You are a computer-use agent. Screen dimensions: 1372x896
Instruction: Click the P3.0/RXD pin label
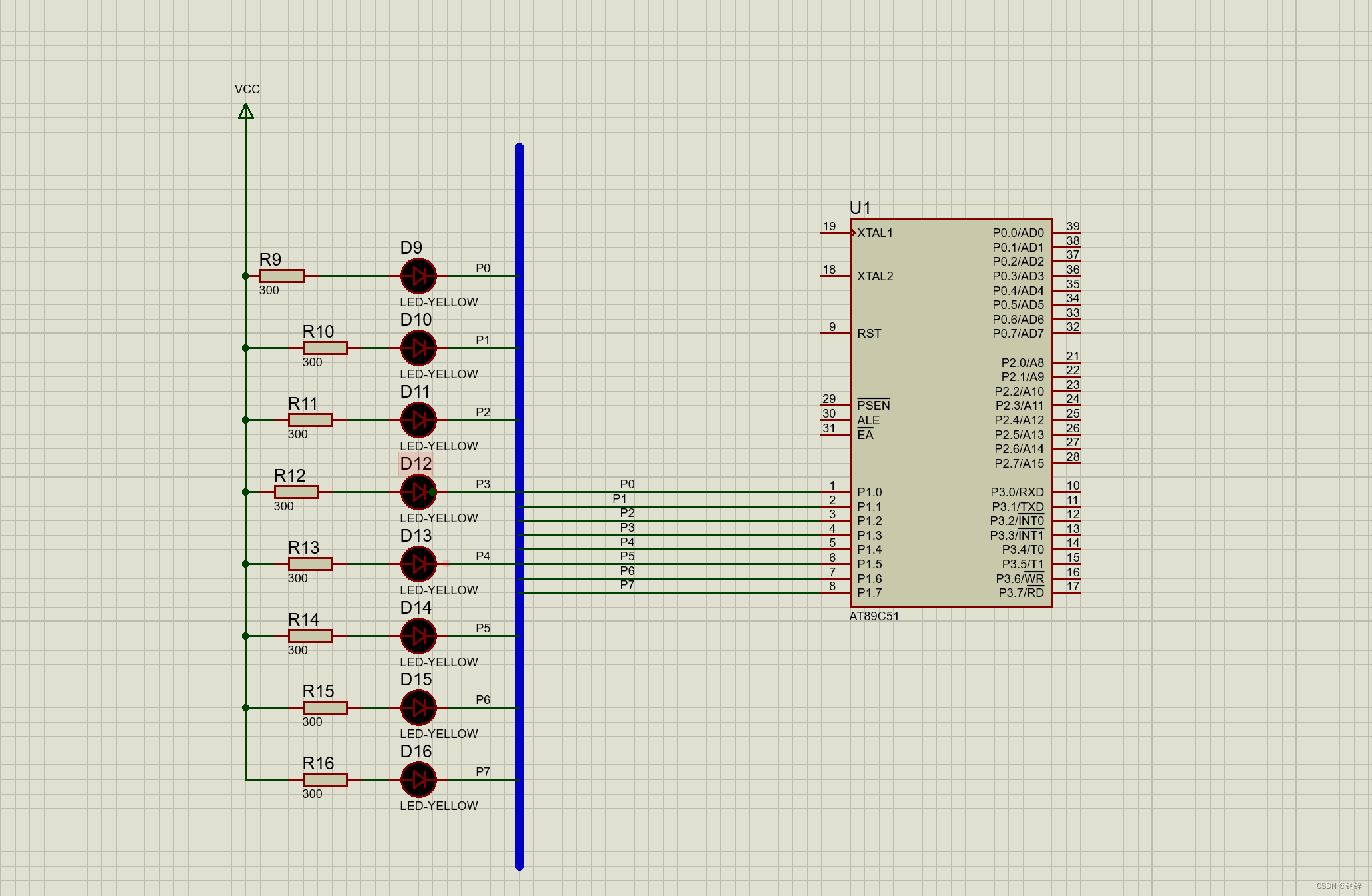pos(1018,492)
